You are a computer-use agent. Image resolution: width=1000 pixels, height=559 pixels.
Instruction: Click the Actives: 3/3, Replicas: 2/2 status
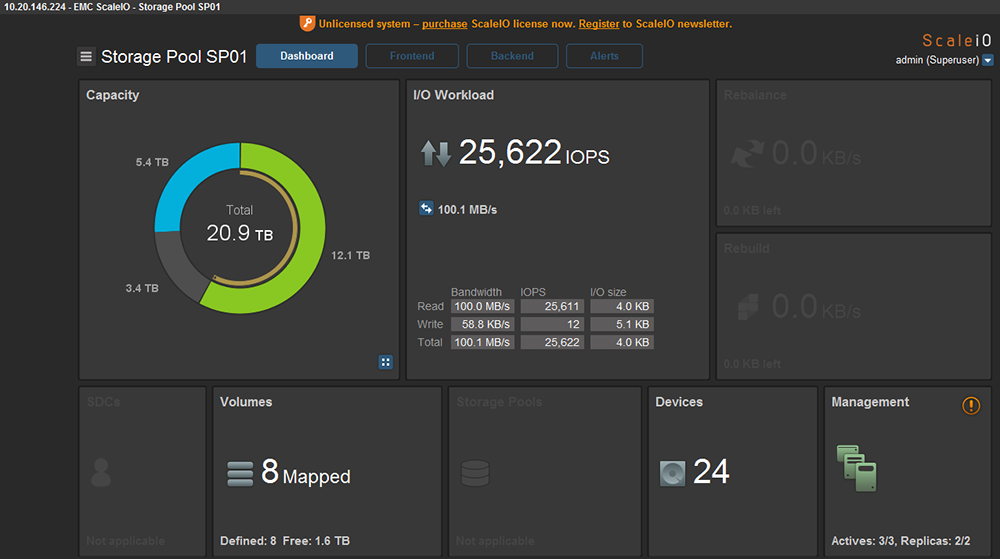[x=901, y=541]
